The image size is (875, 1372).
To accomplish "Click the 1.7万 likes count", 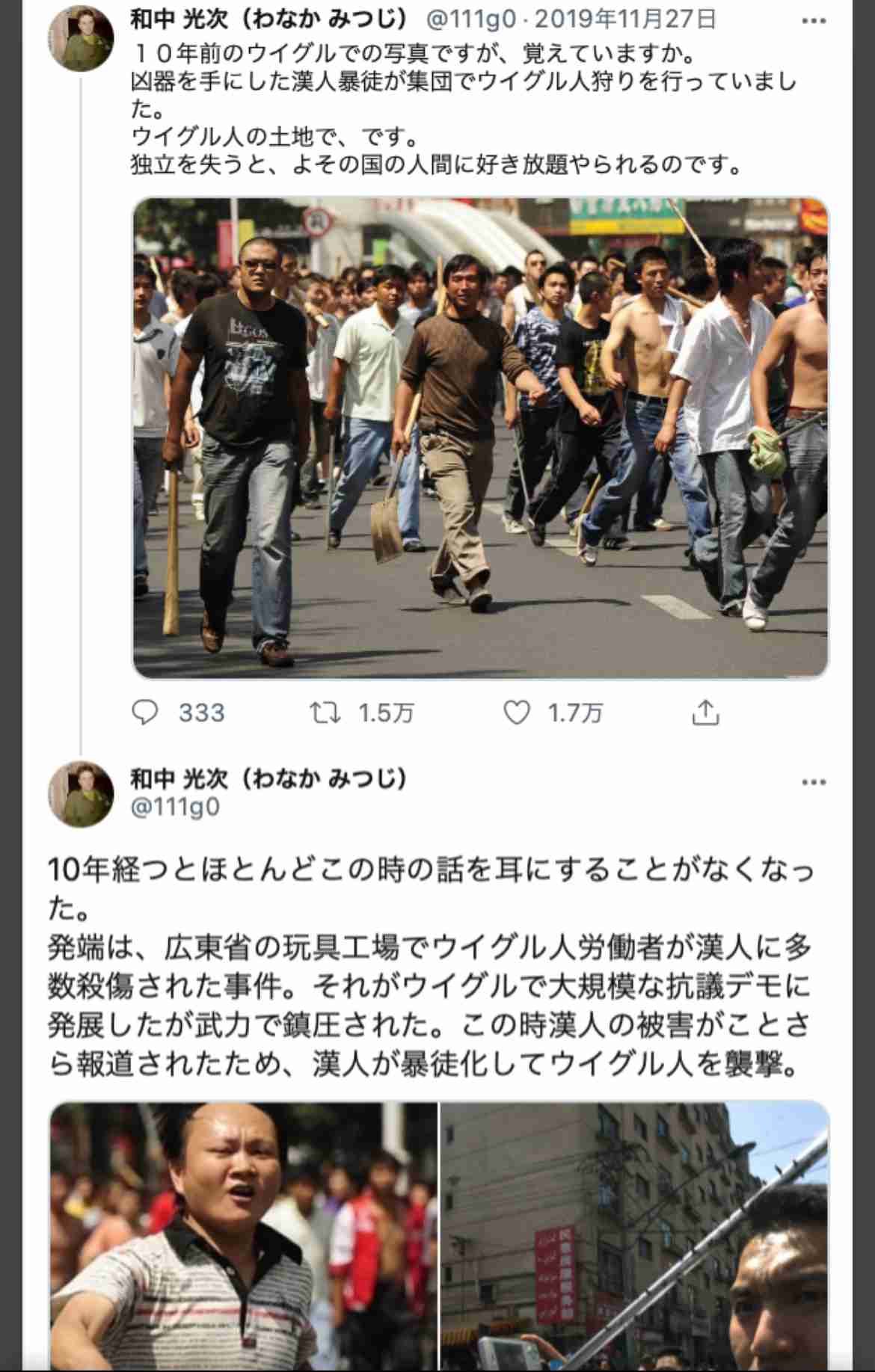I will click(575, 713).
